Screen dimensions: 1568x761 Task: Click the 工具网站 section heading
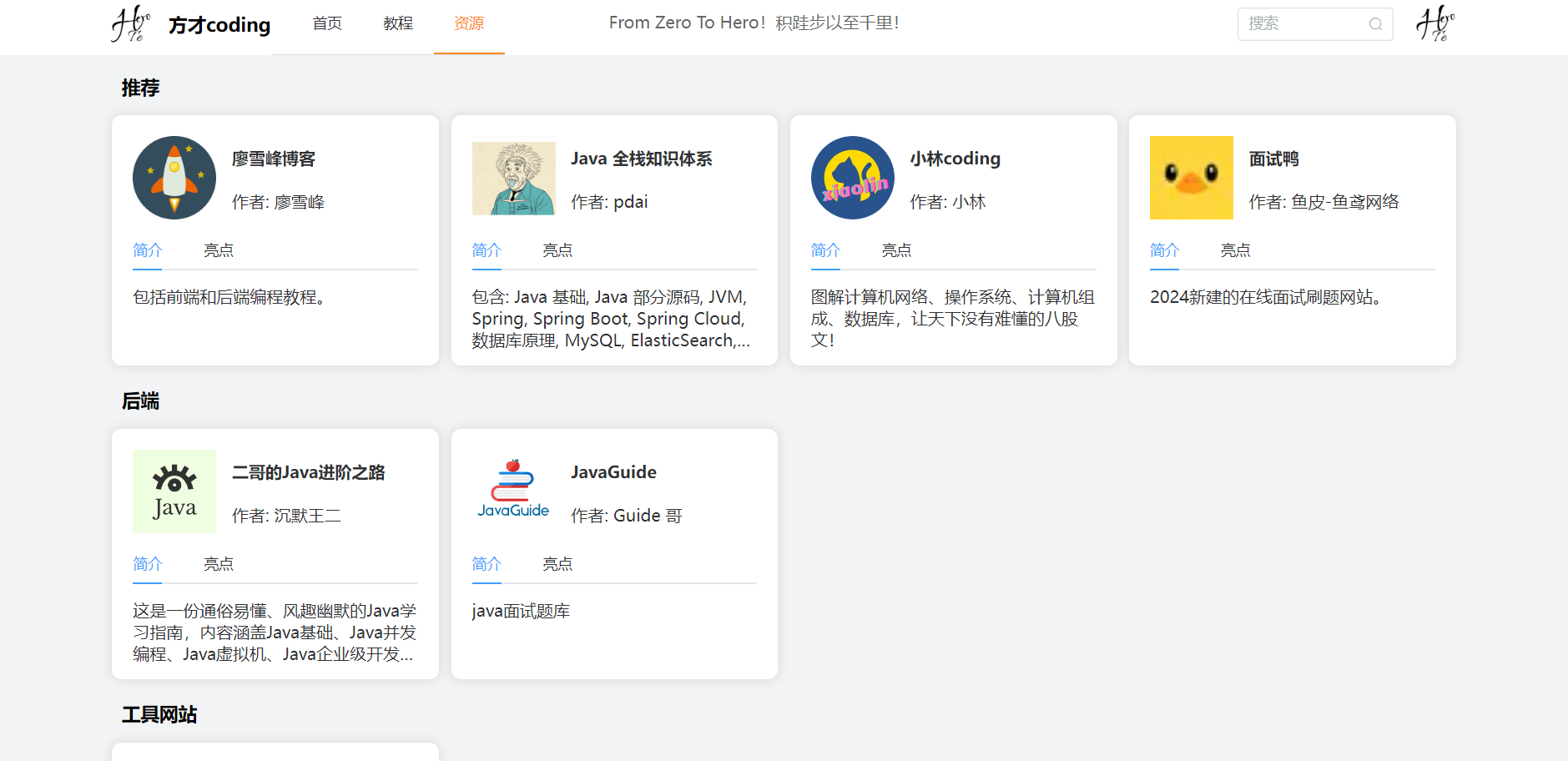(x=159, y=715)
